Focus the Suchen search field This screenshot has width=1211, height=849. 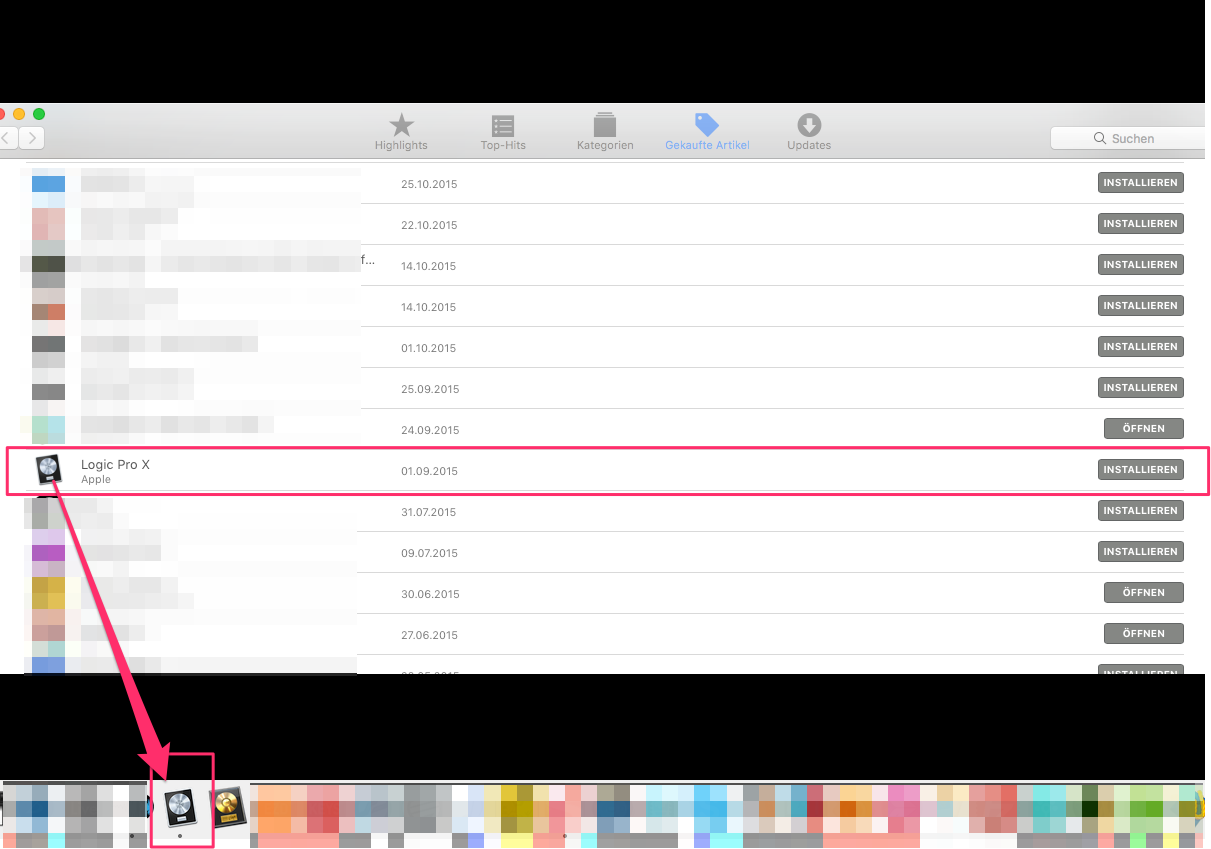(1130, 138)
